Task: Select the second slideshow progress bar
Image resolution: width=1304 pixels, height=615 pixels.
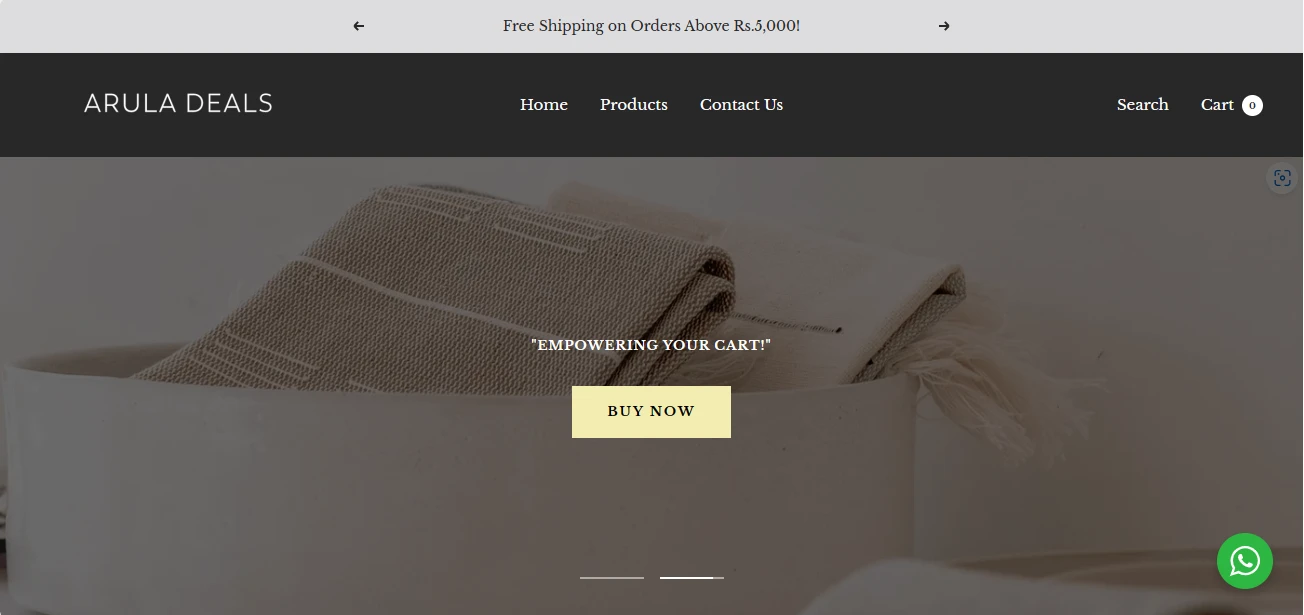Action: tap(692, 578)
